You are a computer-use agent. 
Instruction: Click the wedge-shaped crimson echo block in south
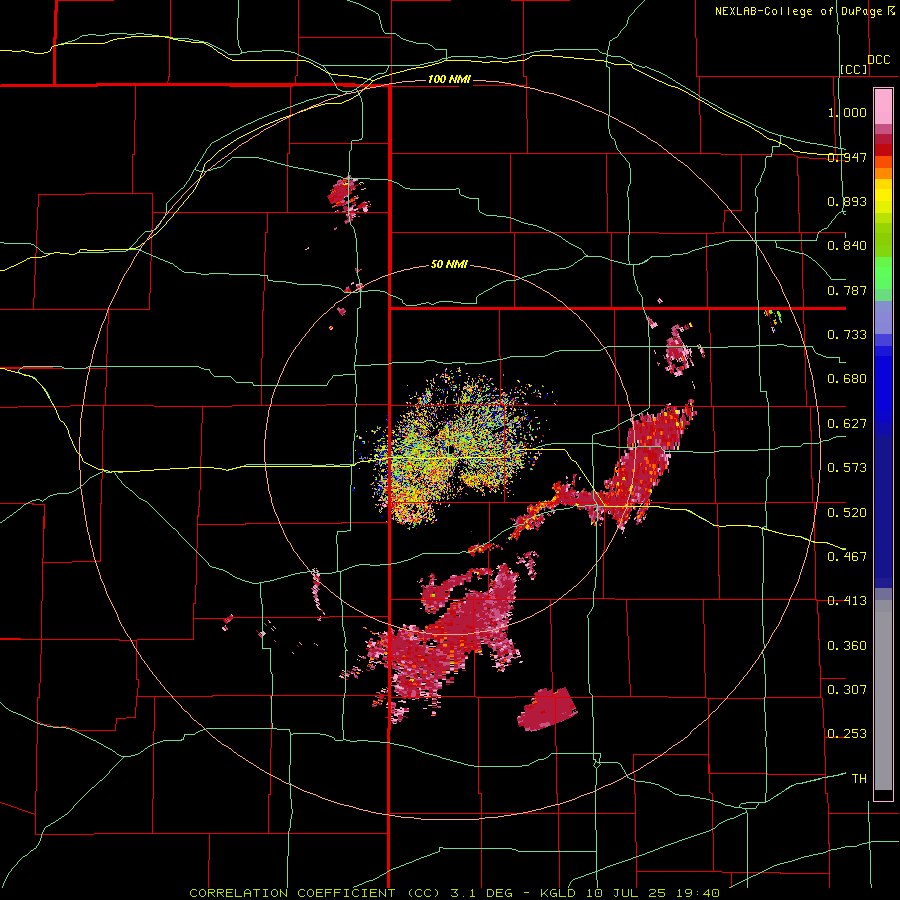[547, 709]
